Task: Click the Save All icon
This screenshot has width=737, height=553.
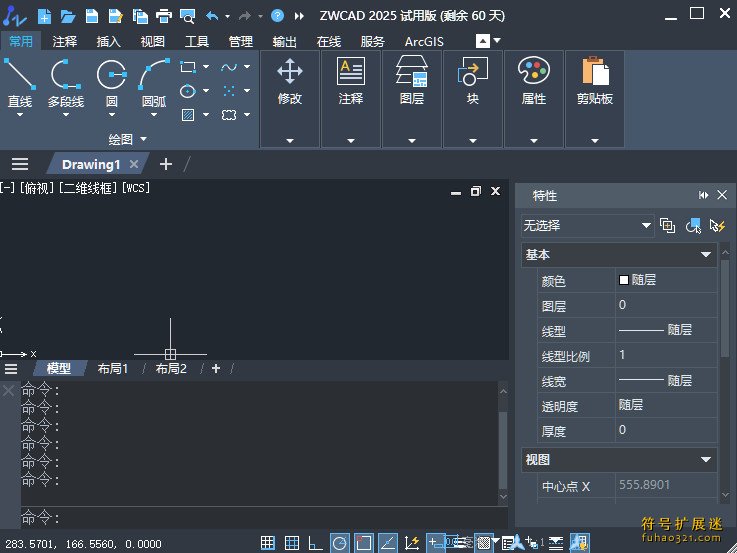Action: point(140,16)
